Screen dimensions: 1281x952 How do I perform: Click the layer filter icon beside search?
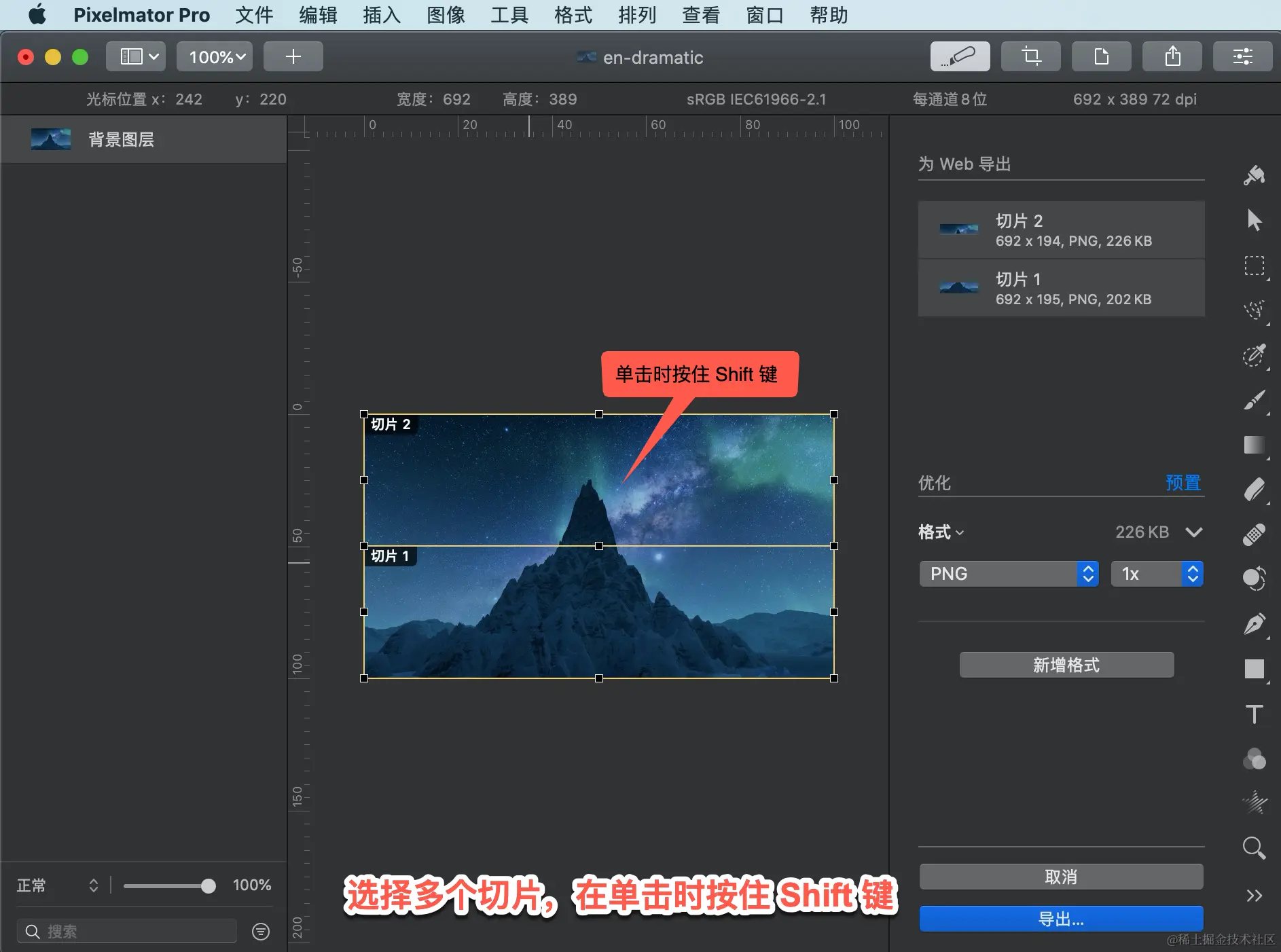pyautogui.click(x=260, y=932)
